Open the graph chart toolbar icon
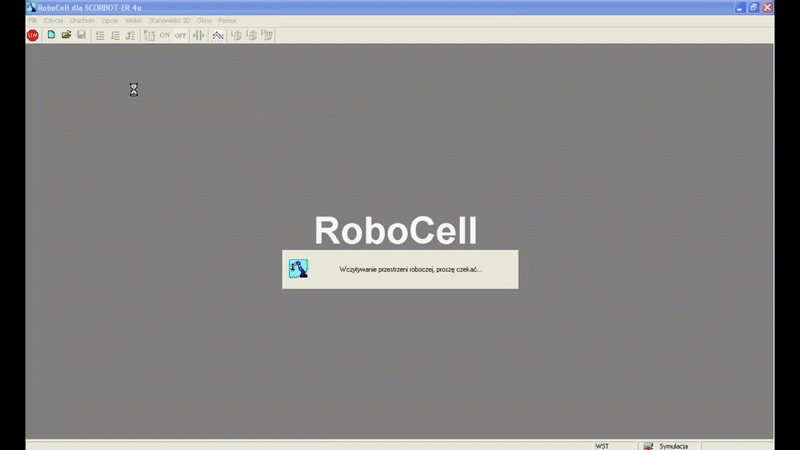Screen dimensions: 800x450 [218, 35]
